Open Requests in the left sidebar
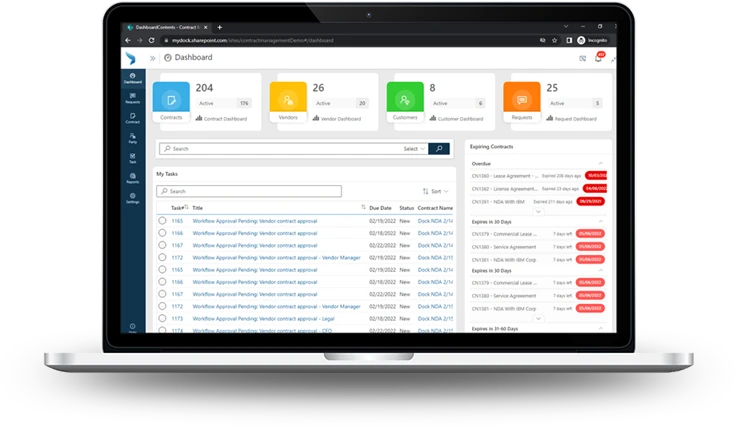This screenshot has width=735, height=427. [133, 98]
